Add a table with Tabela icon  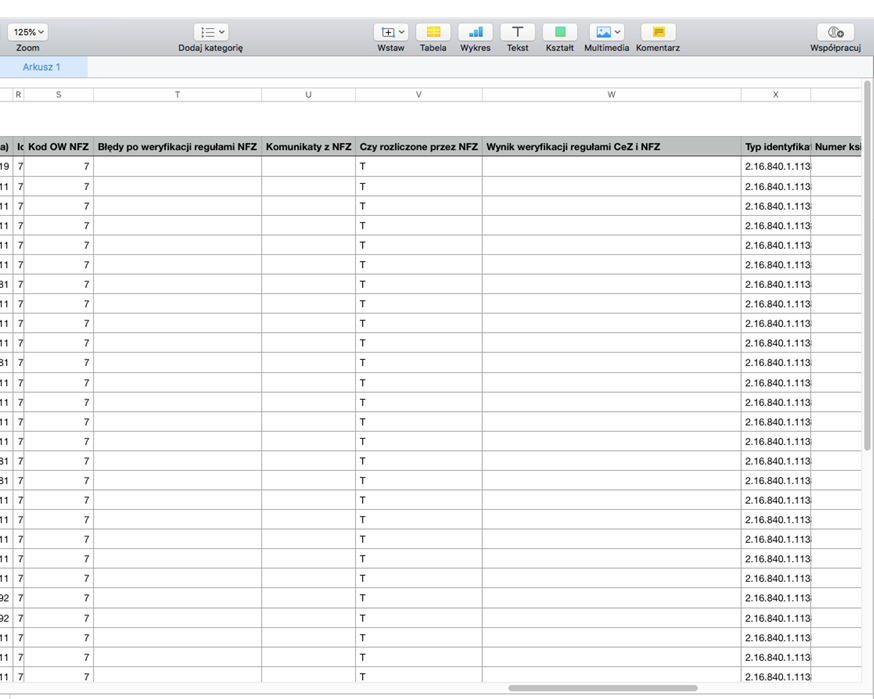(433, 32)
